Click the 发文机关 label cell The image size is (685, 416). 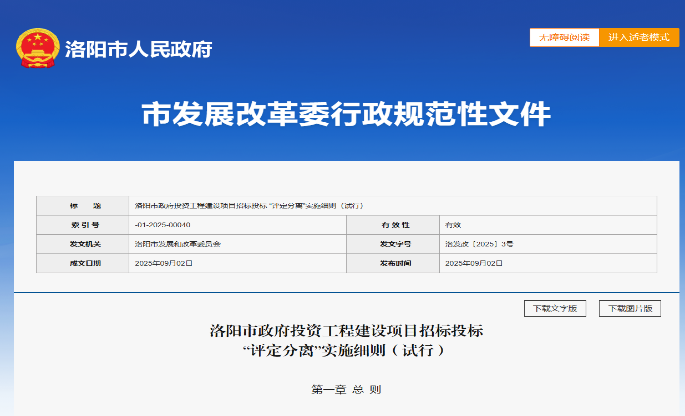[x=83, y=244]
